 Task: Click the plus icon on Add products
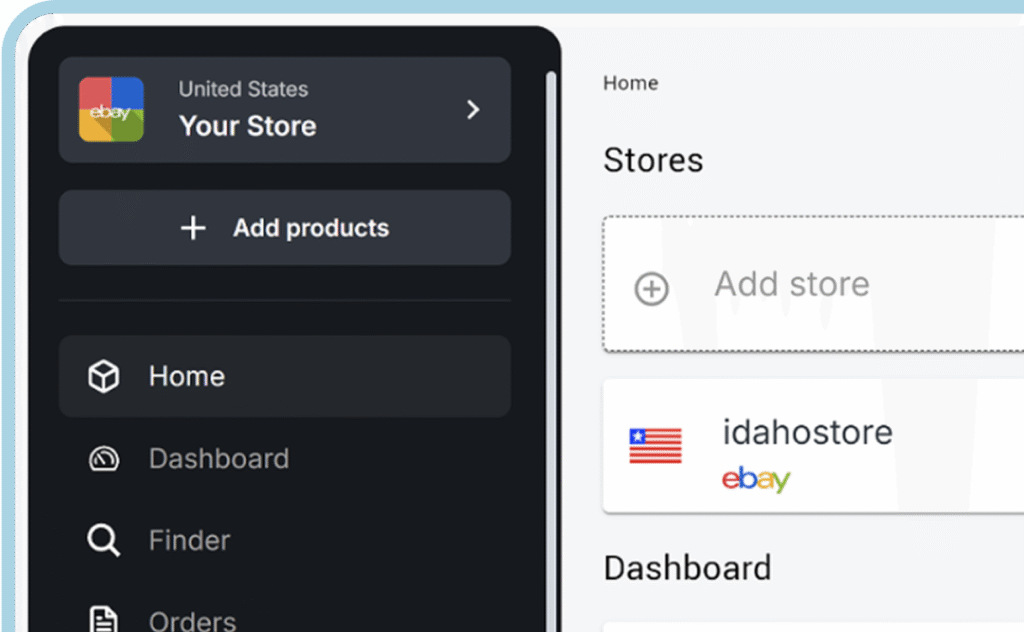click(193, 228)
